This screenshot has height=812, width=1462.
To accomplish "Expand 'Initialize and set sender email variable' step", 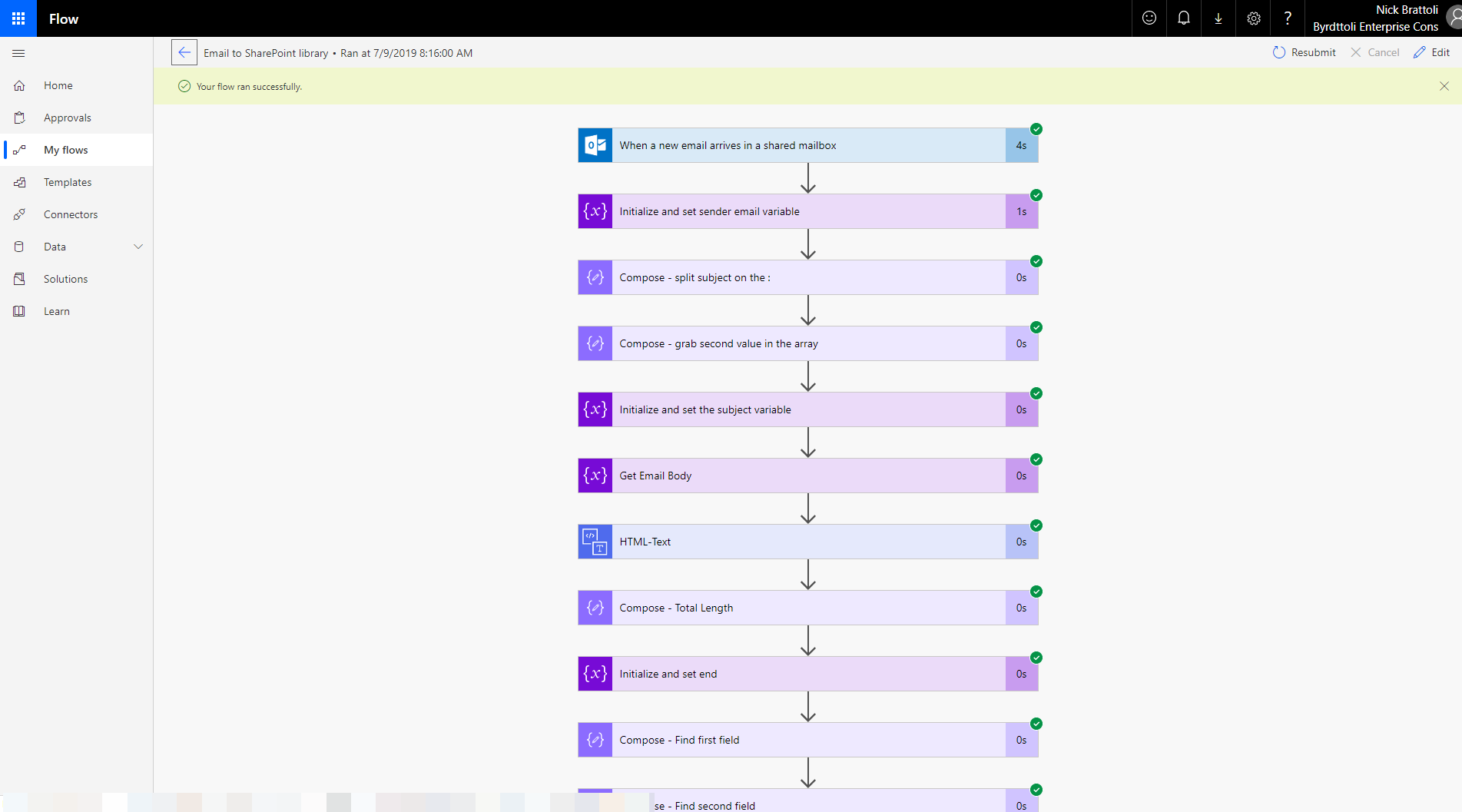I will click(808, 211).
